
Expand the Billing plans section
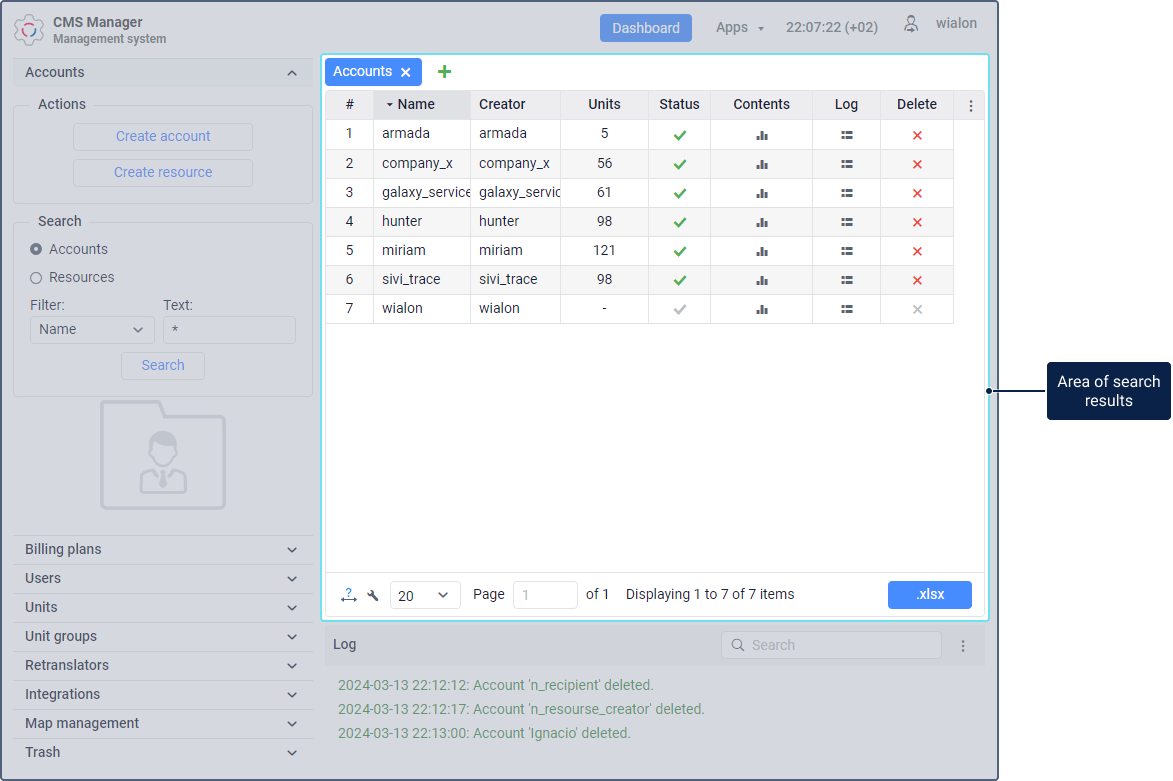click(x=162, y=550)
